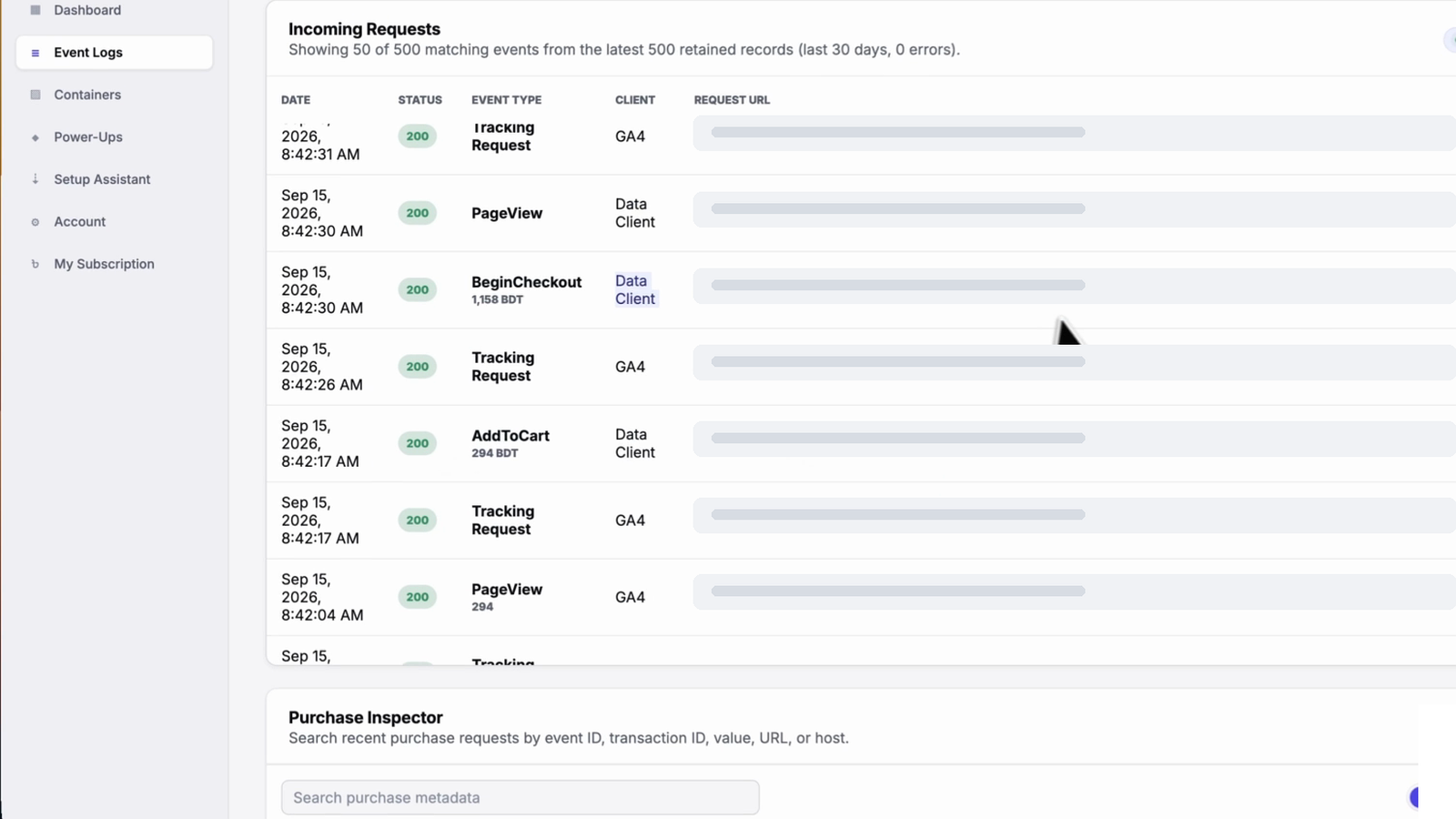Click the CLIENT column header

click(x=635, y=100)
